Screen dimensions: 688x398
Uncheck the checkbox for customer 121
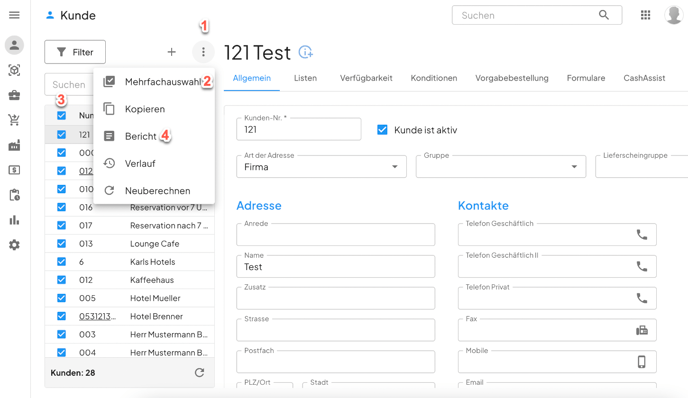click(x=61, y=135)
